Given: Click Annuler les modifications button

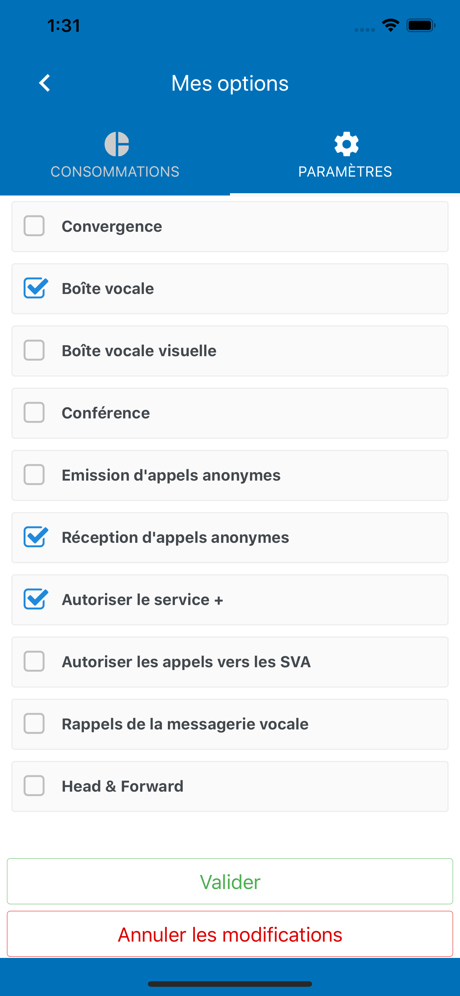Looking at the screenshot, I should click(230, 934).
